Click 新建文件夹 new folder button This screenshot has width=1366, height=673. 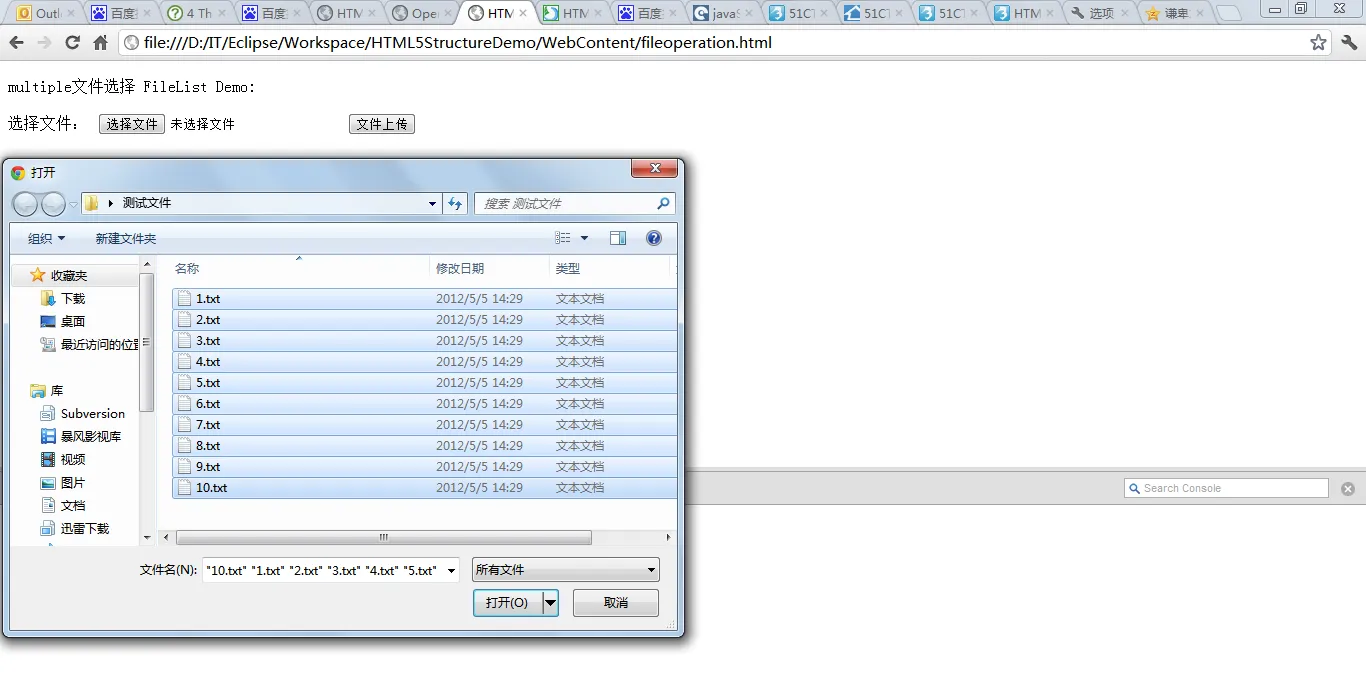[x=126, y=238]
